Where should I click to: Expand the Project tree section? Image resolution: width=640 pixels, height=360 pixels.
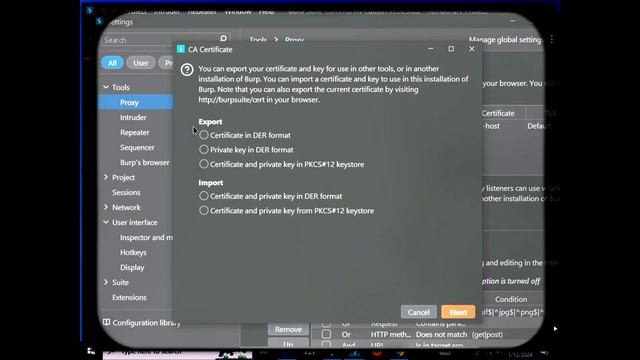106,178
